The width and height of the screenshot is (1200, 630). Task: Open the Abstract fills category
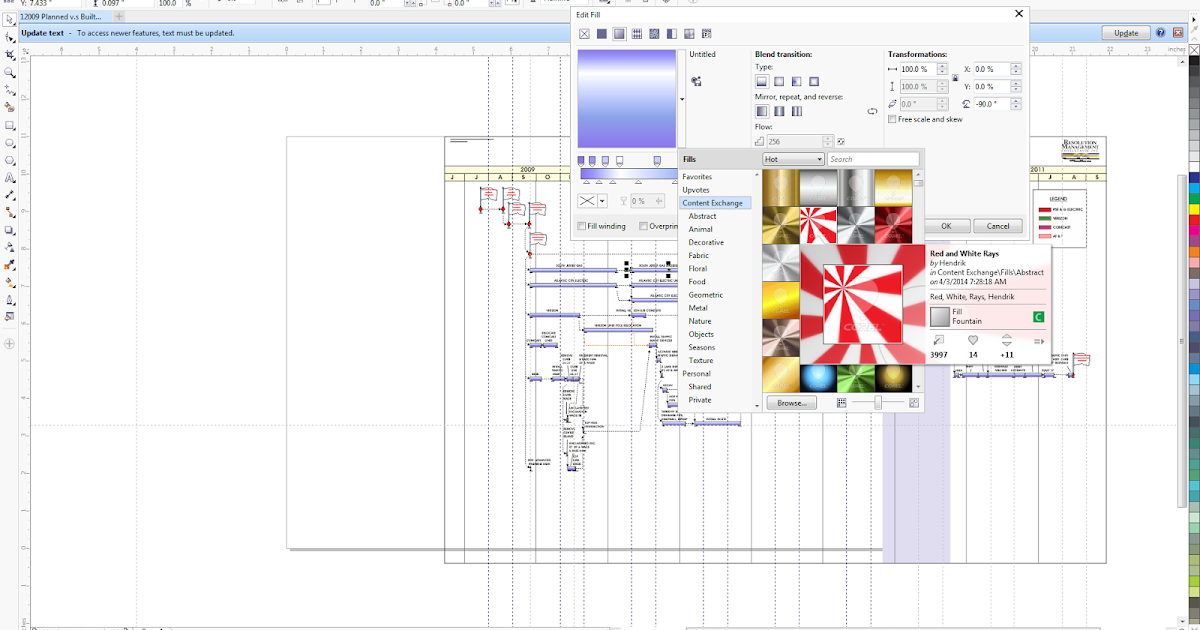point(702,216)
